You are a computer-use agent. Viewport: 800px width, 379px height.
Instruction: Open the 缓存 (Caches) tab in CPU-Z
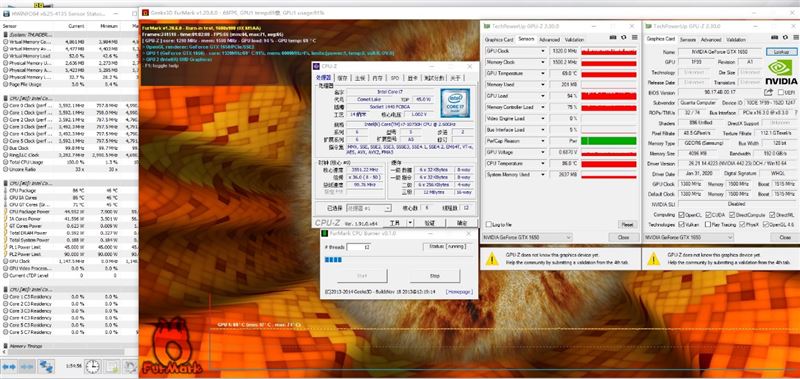pyautogui.click(x=342, y=78)
